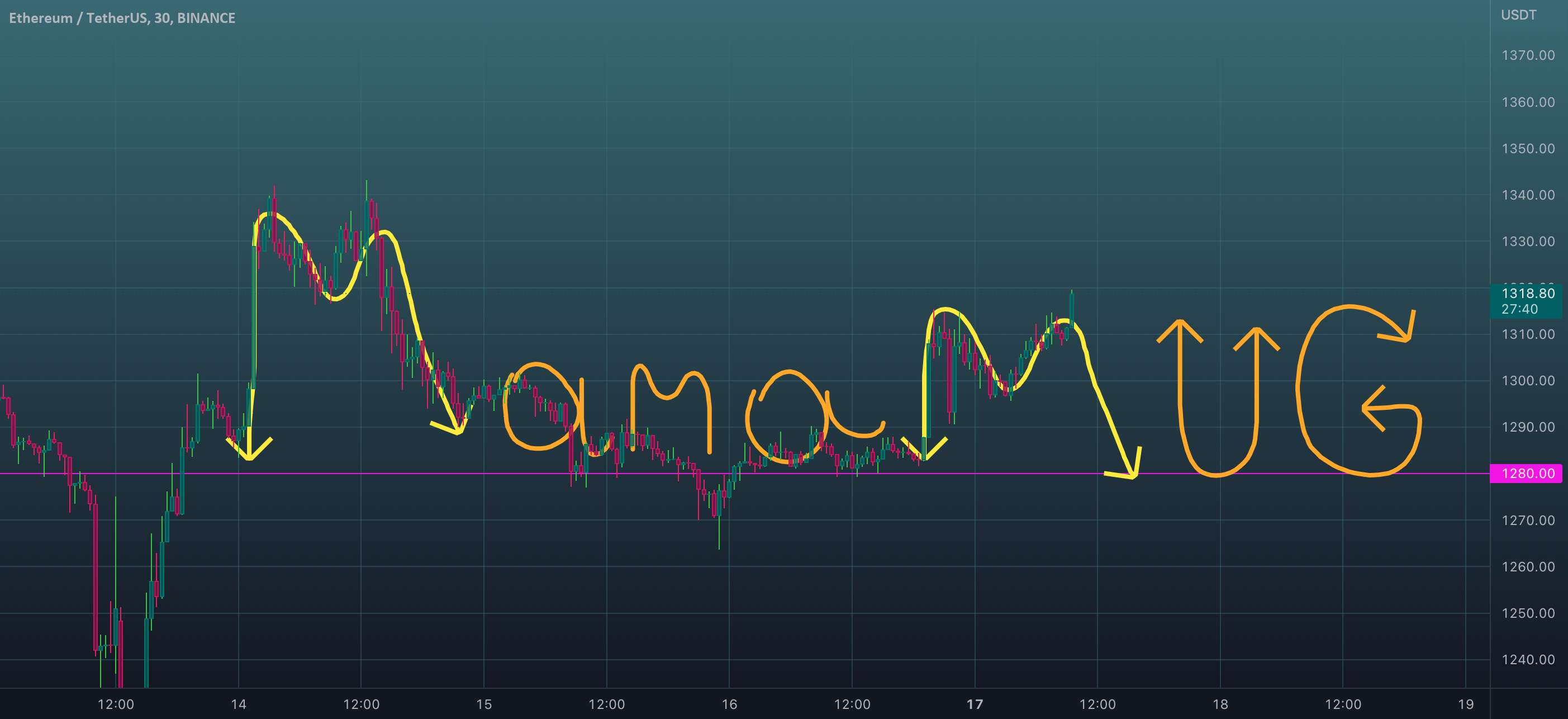Viewport: 1568px width, 719px height.
Task: Click the 12:00 label between 17 and 18
Action: click(x=1097, y=704)
